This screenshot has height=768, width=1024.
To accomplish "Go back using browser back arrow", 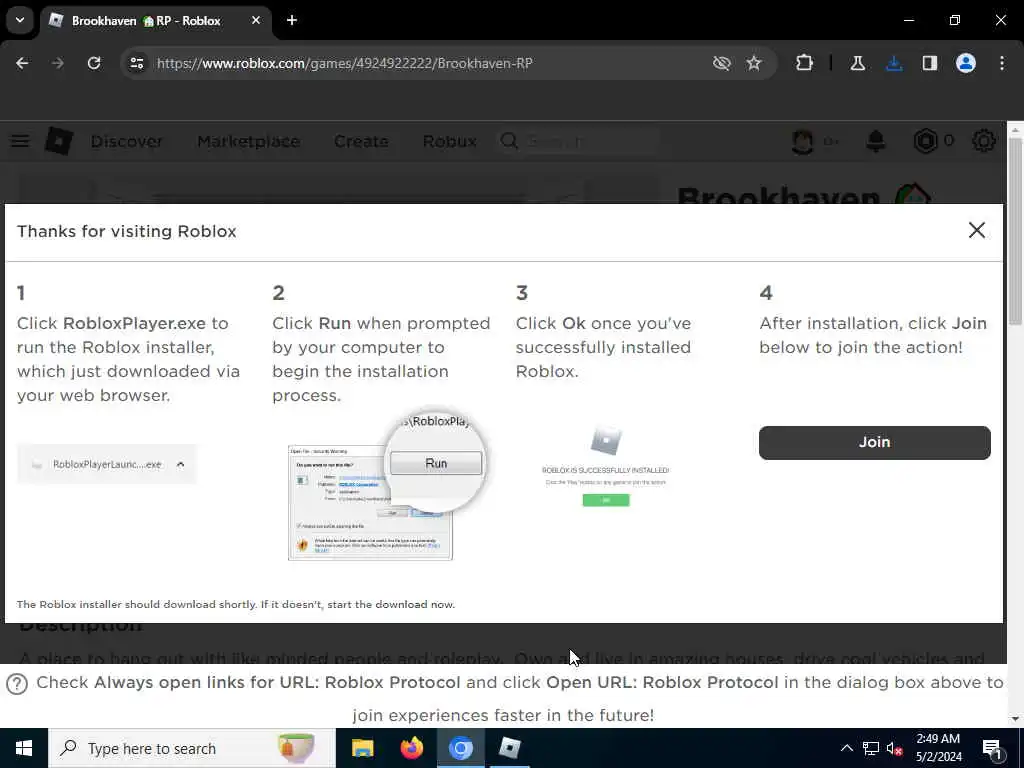I will pyautogui.click(x=22, y=63).
